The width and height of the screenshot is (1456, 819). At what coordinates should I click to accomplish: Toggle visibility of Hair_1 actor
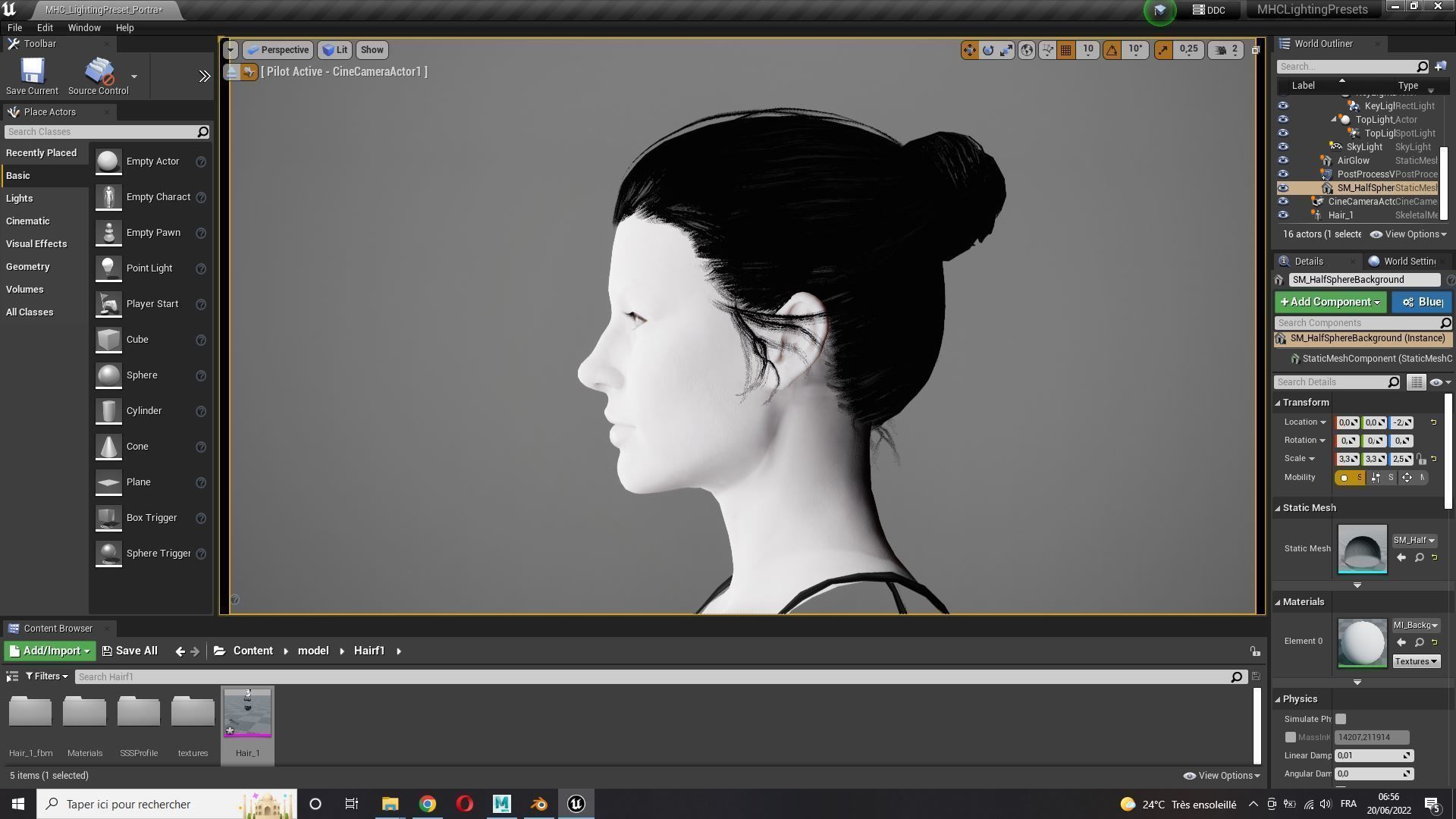click(x=1283, y=215)
